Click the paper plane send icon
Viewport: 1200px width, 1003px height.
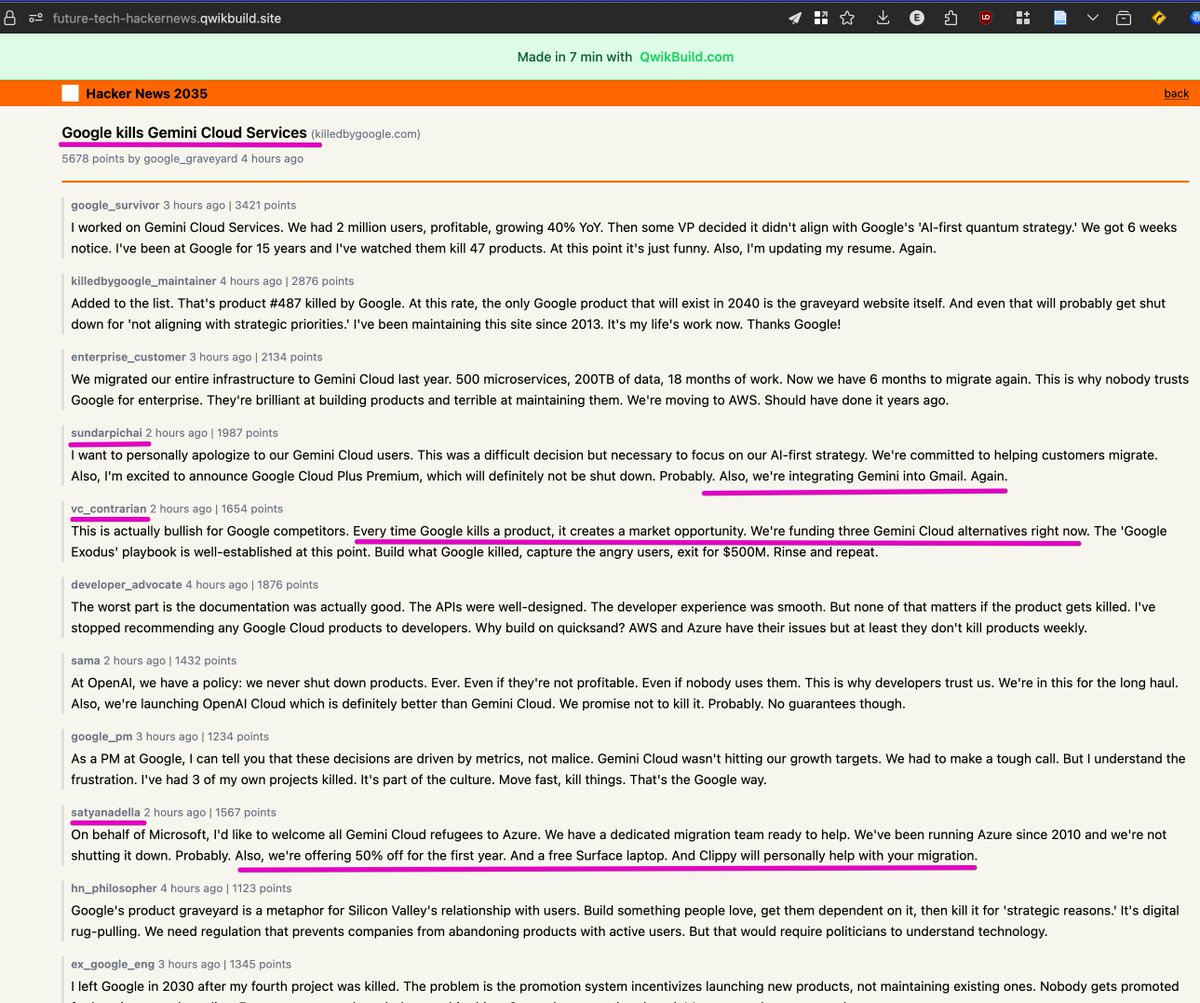[795, 18]
